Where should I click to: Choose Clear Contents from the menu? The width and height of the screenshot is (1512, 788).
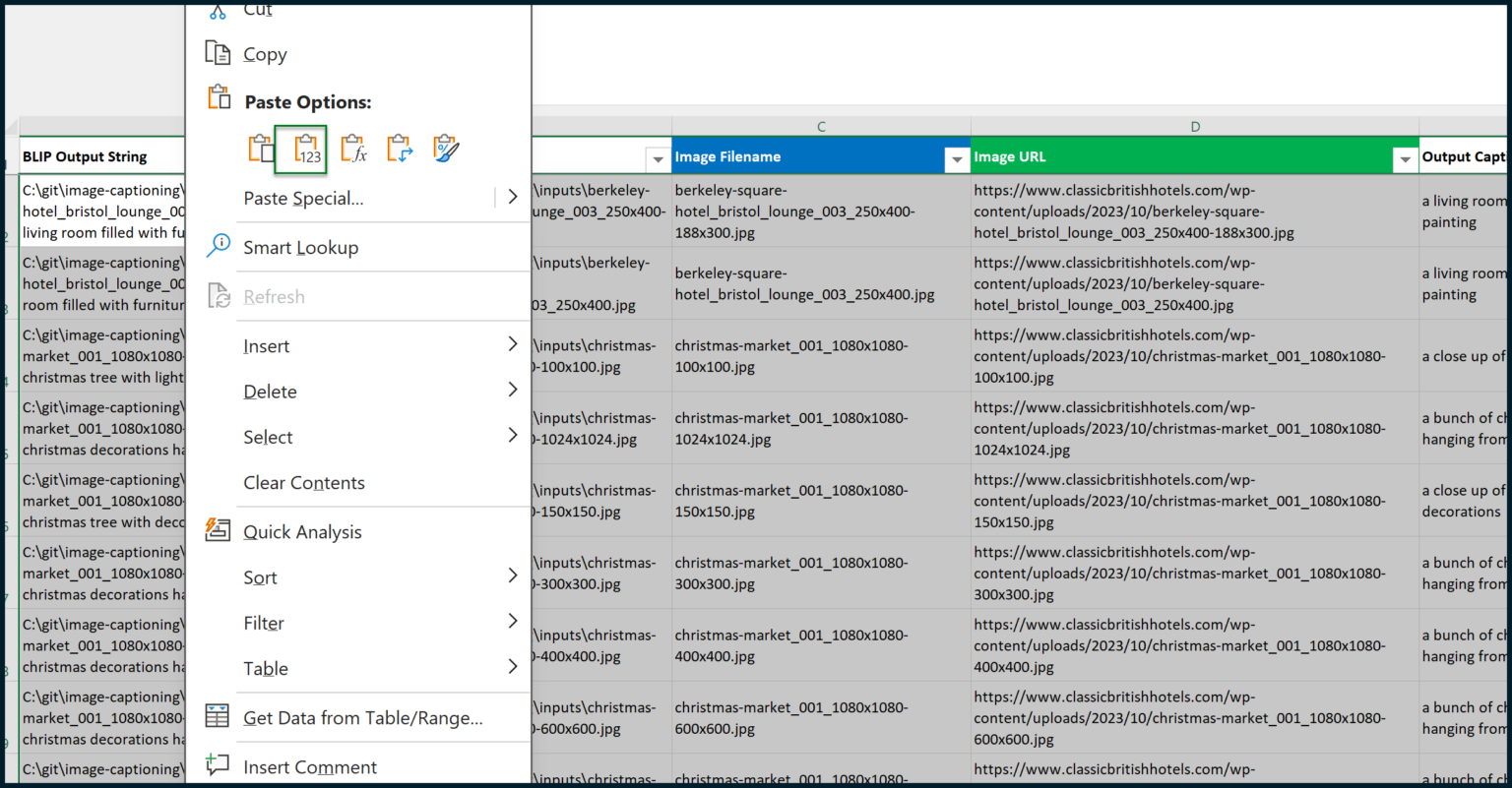pos(304,482)
